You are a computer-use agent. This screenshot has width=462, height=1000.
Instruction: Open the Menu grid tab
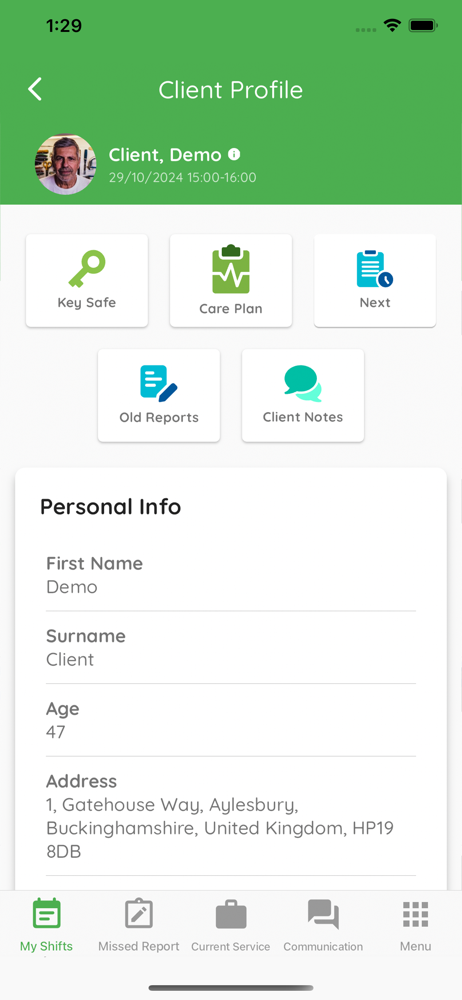tap(415, 925)
